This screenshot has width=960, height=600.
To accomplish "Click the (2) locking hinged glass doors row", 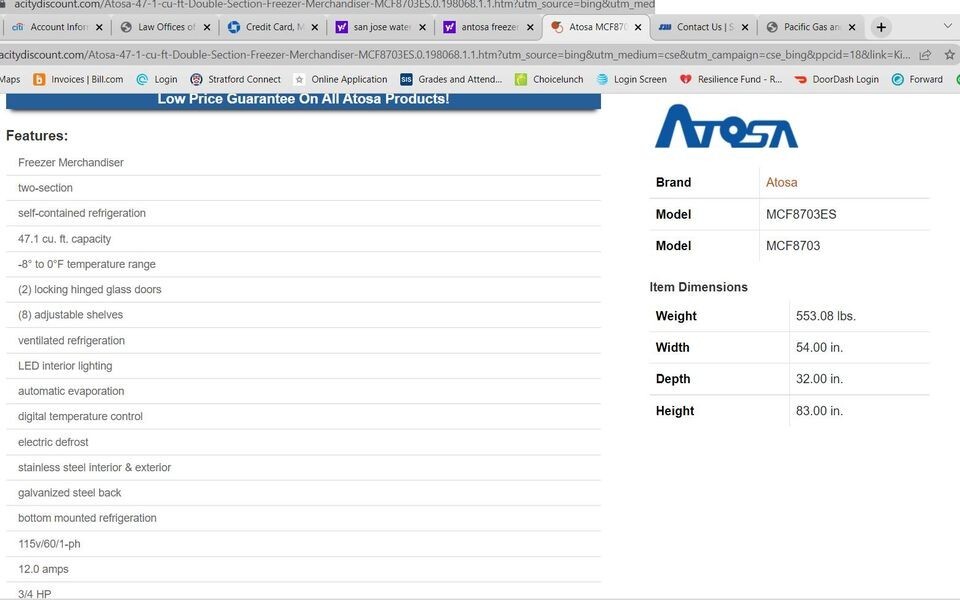I will [x=303, y=289].
